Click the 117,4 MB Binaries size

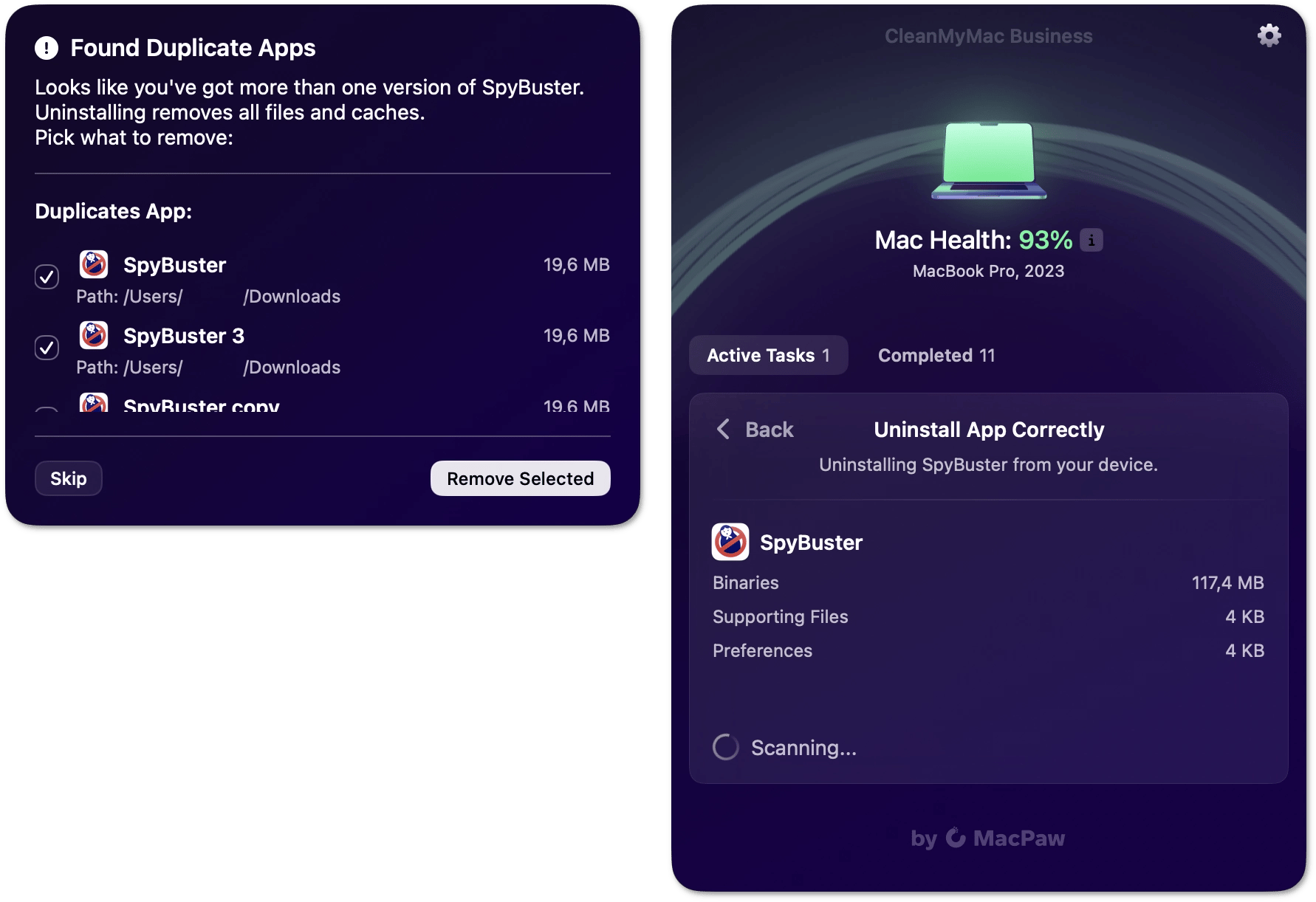point(1228,582)
